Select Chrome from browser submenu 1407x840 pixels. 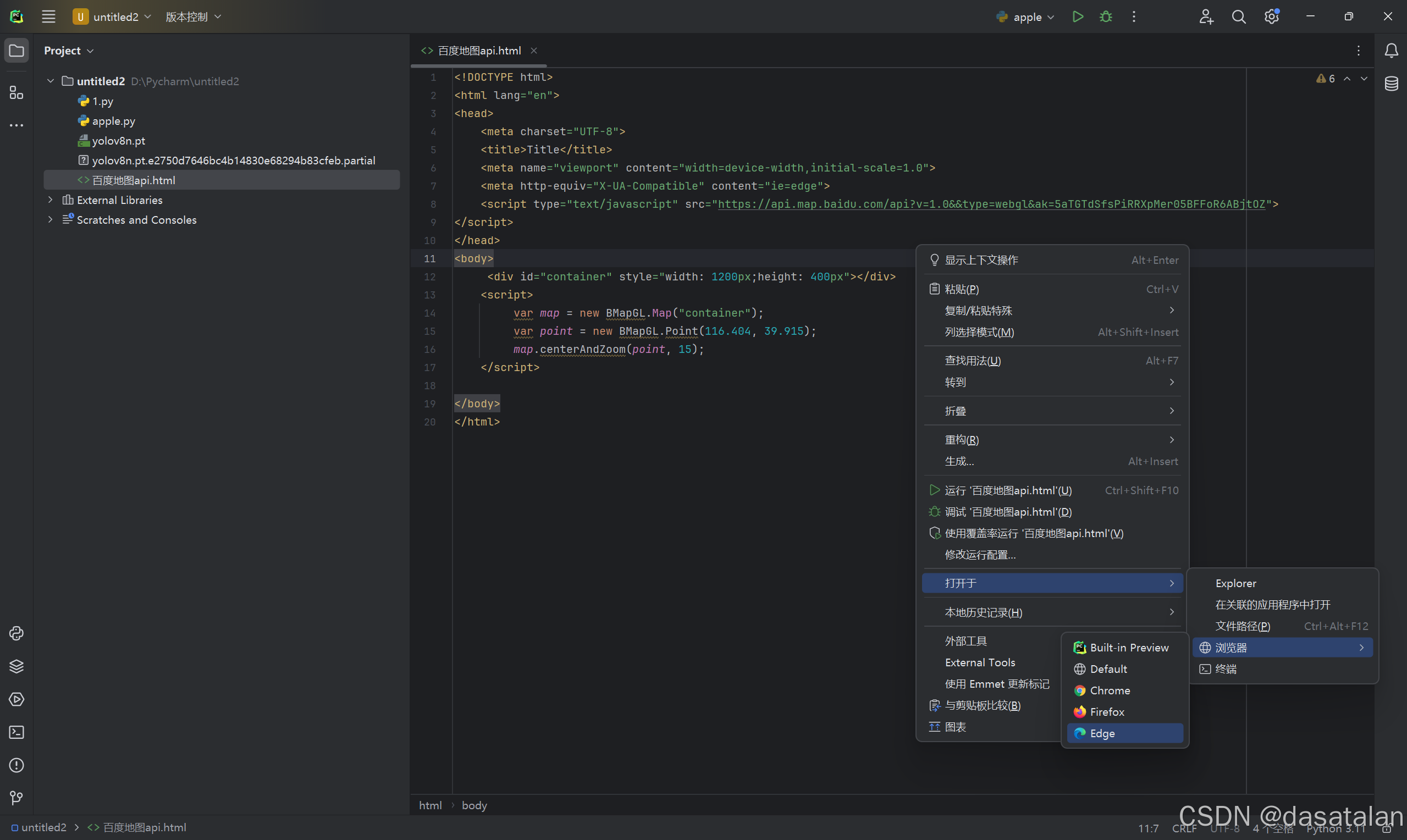(1110, 690)
